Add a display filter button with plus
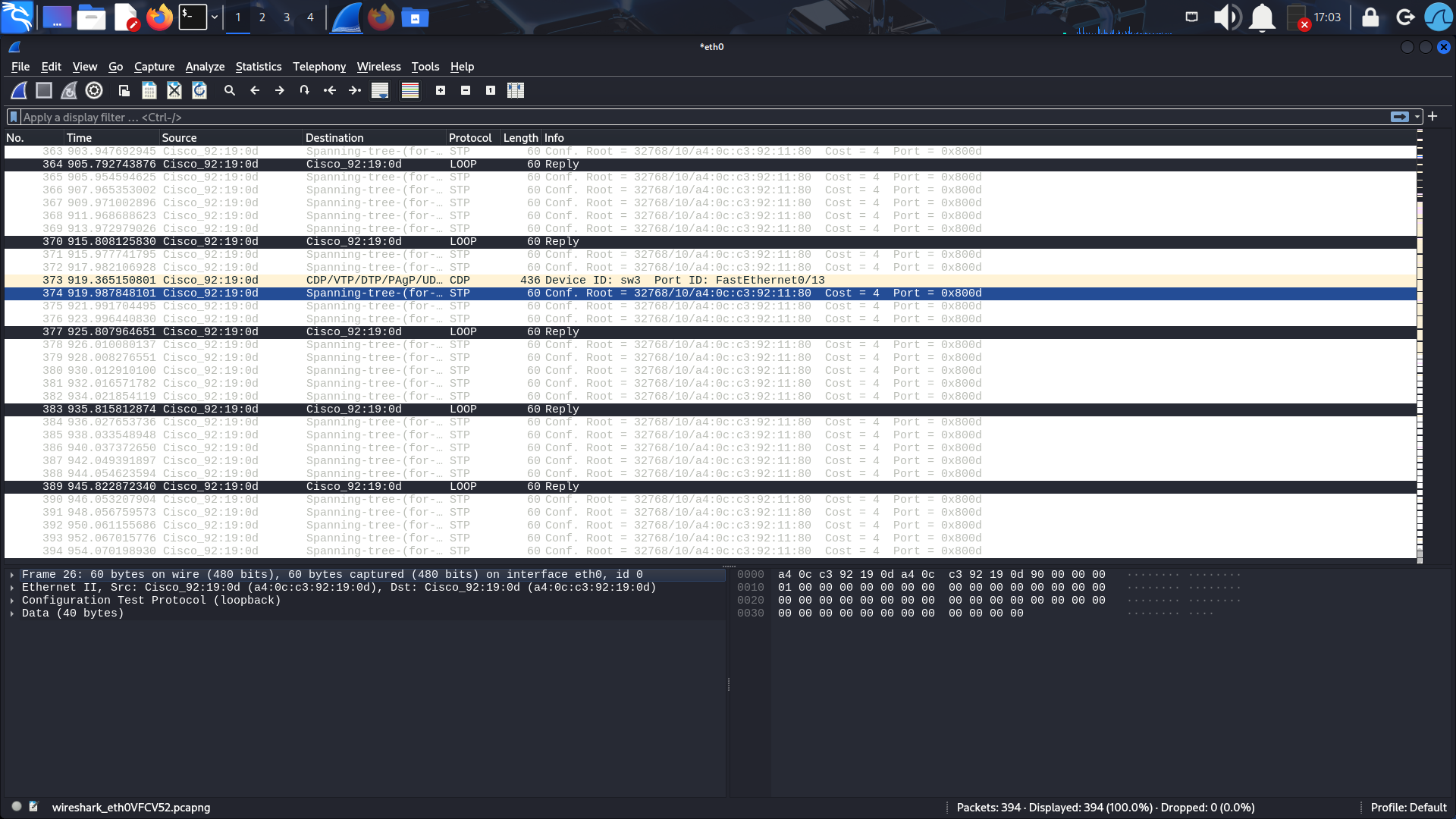The width and height of the screenshot is (1456, 819). 1432,116
